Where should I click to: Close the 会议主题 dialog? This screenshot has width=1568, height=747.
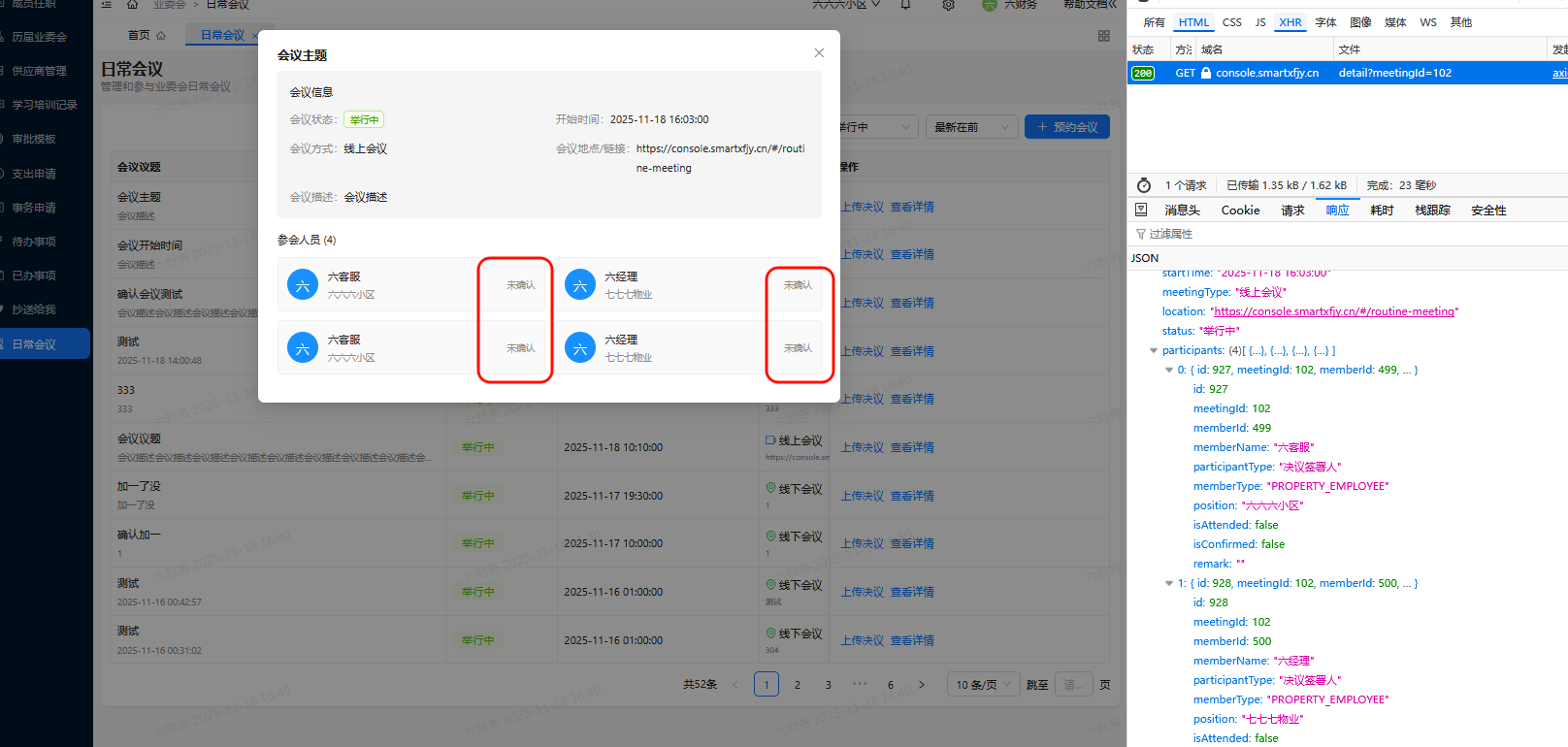coord(819,53)
